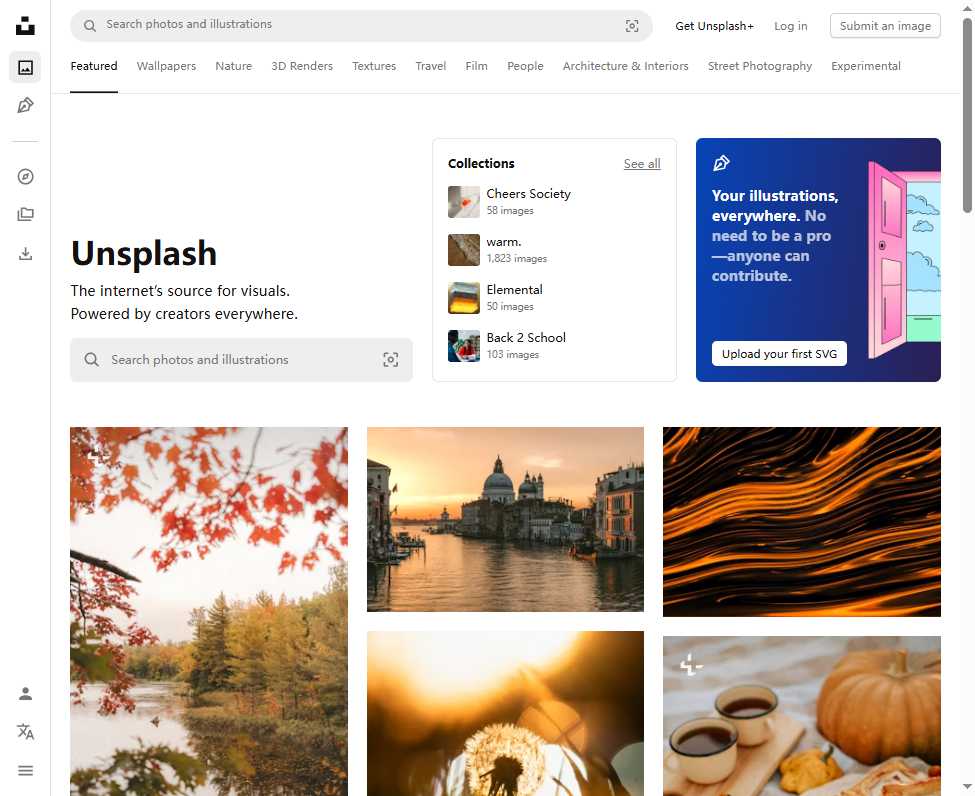Click the Submit an image button

click(884, 25)
